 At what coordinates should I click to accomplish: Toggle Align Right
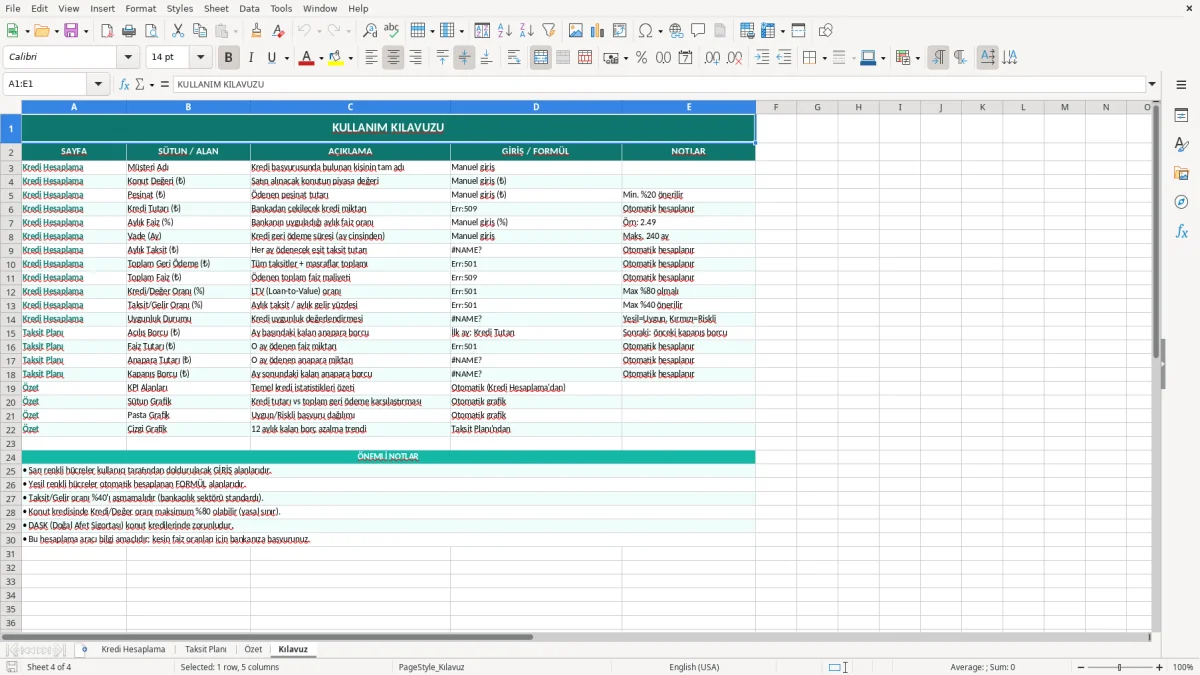click(415, 58)
